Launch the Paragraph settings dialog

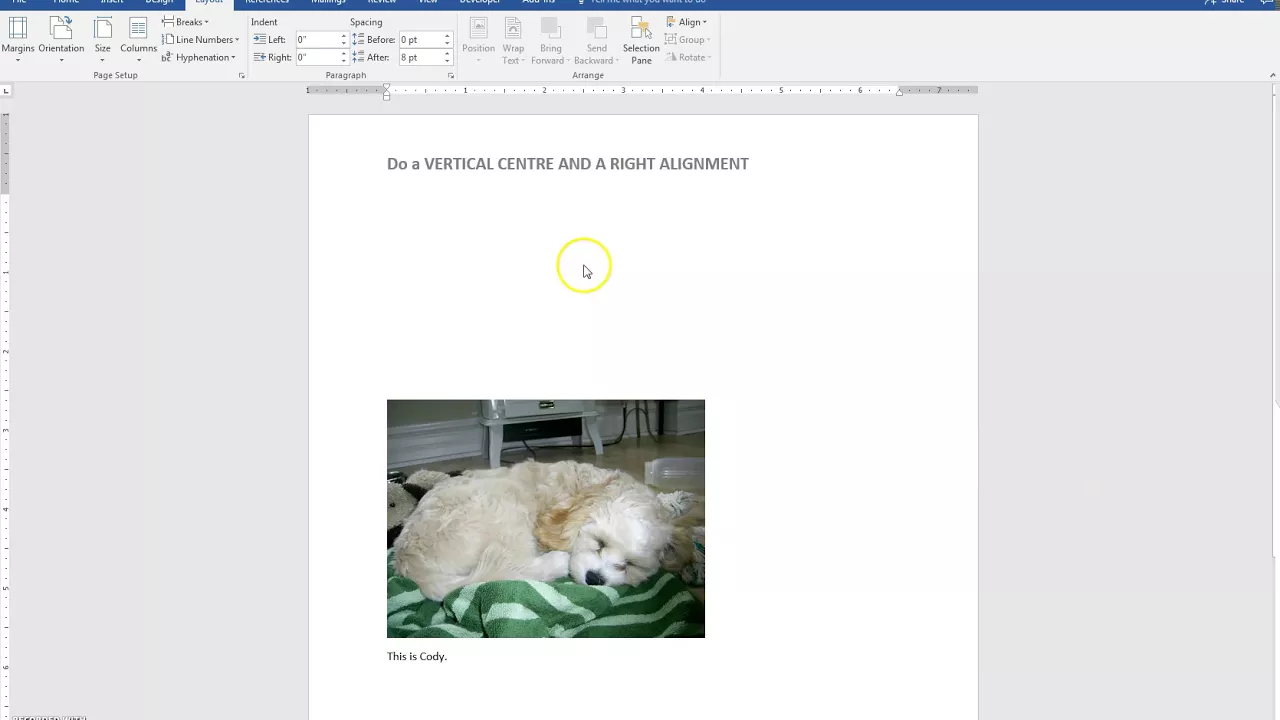(x=450, y=76)
